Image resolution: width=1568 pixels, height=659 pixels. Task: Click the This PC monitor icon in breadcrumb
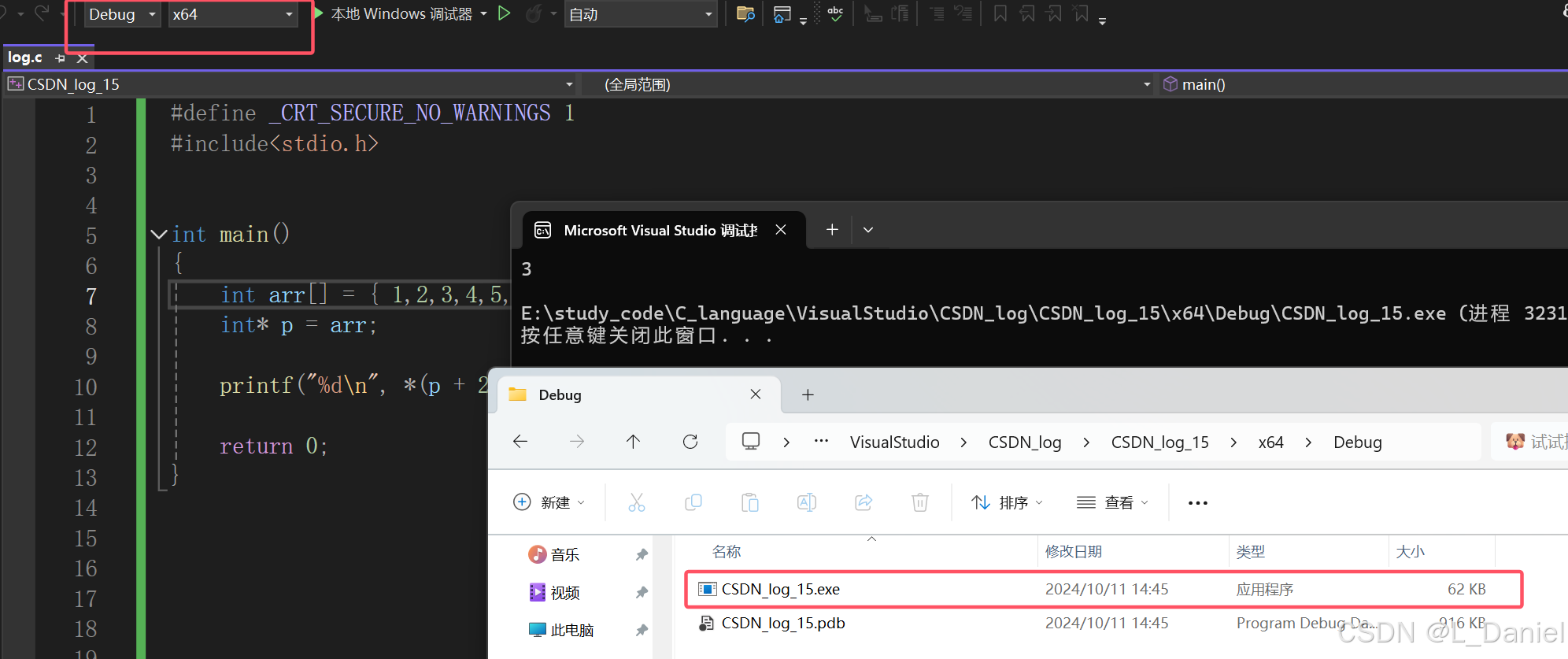pyautogui.click(x=751, y=442)
